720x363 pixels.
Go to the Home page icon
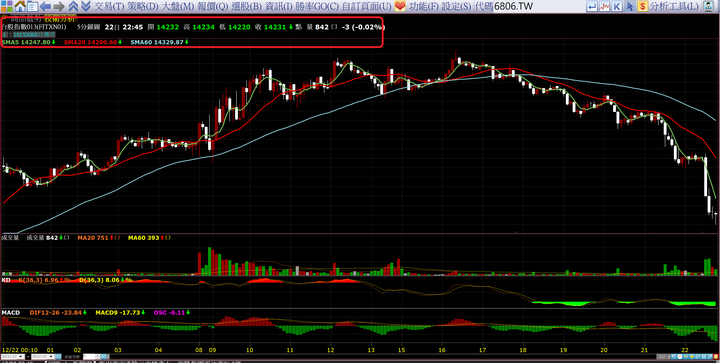tap(20, 6)
